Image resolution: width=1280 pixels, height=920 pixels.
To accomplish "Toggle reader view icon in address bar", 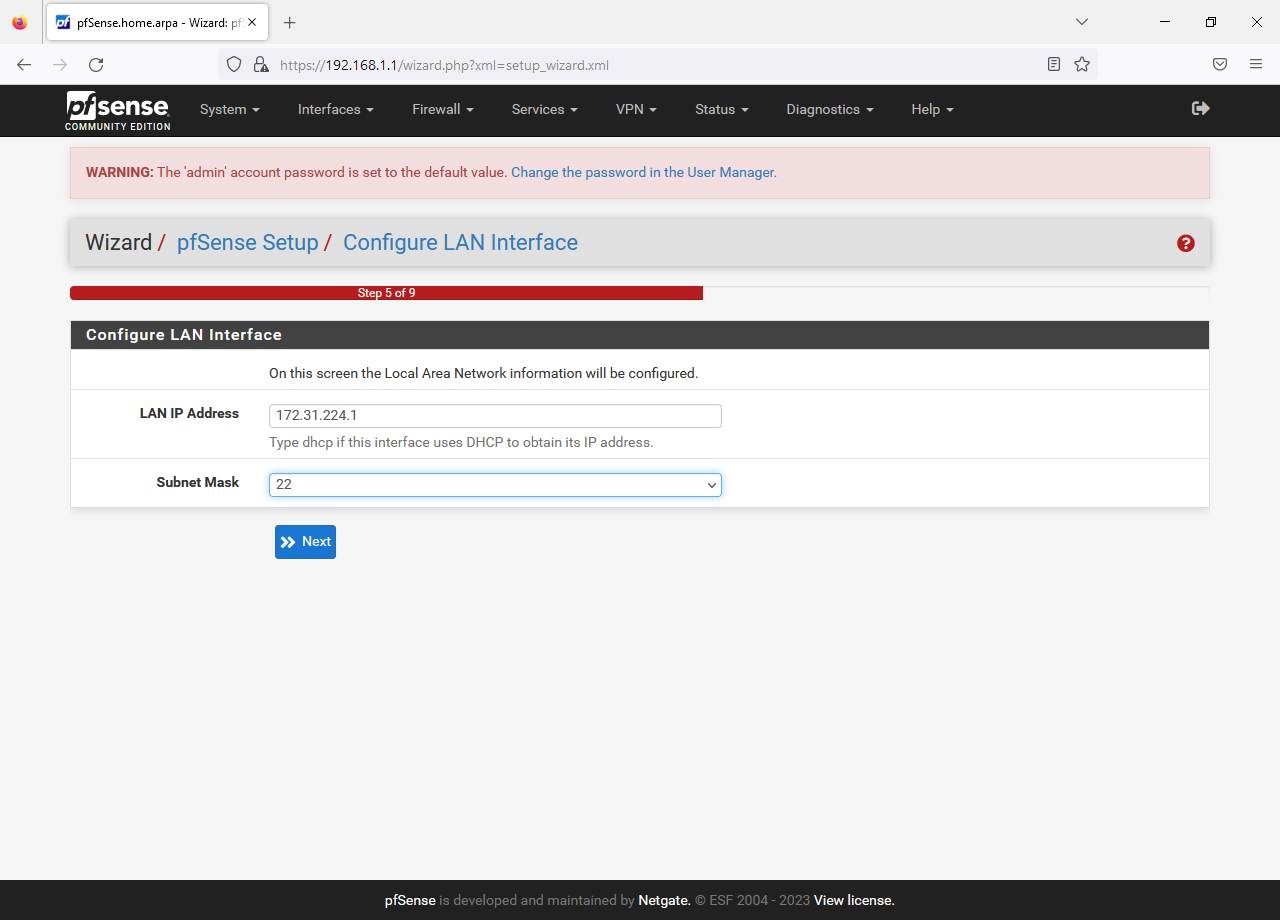I will point(1054,64).
